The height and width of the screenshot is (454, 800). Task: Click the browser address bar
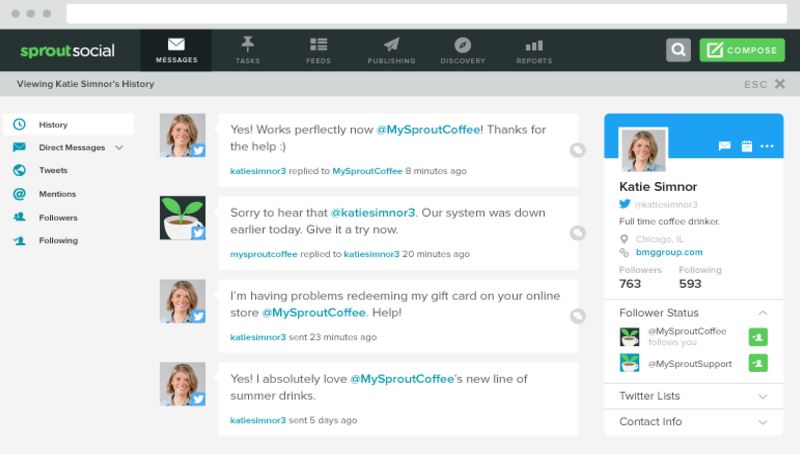(427, 14)
